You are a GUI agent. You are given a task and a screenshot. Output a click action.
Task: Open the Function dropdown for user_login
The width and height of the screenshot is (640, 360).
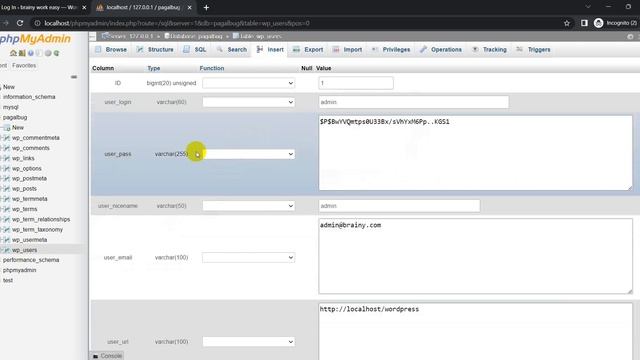(249, 102)
